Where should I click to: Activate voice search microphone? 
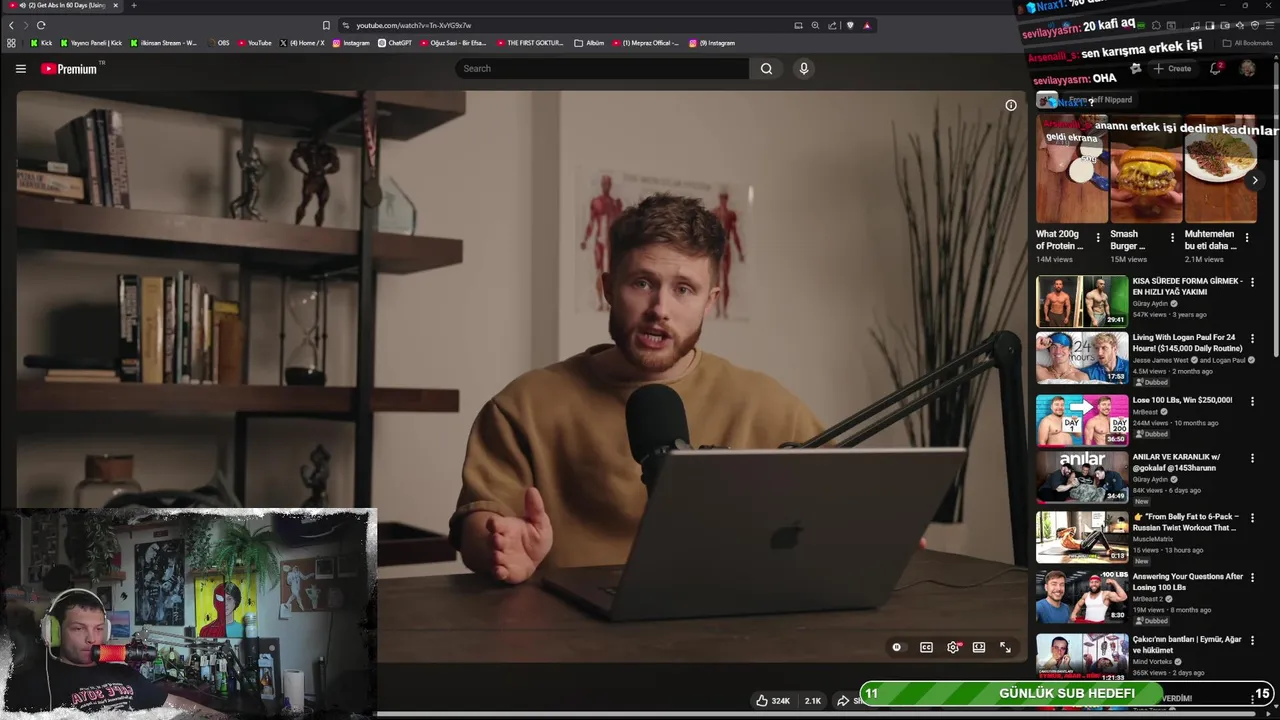tap(803, 69)
